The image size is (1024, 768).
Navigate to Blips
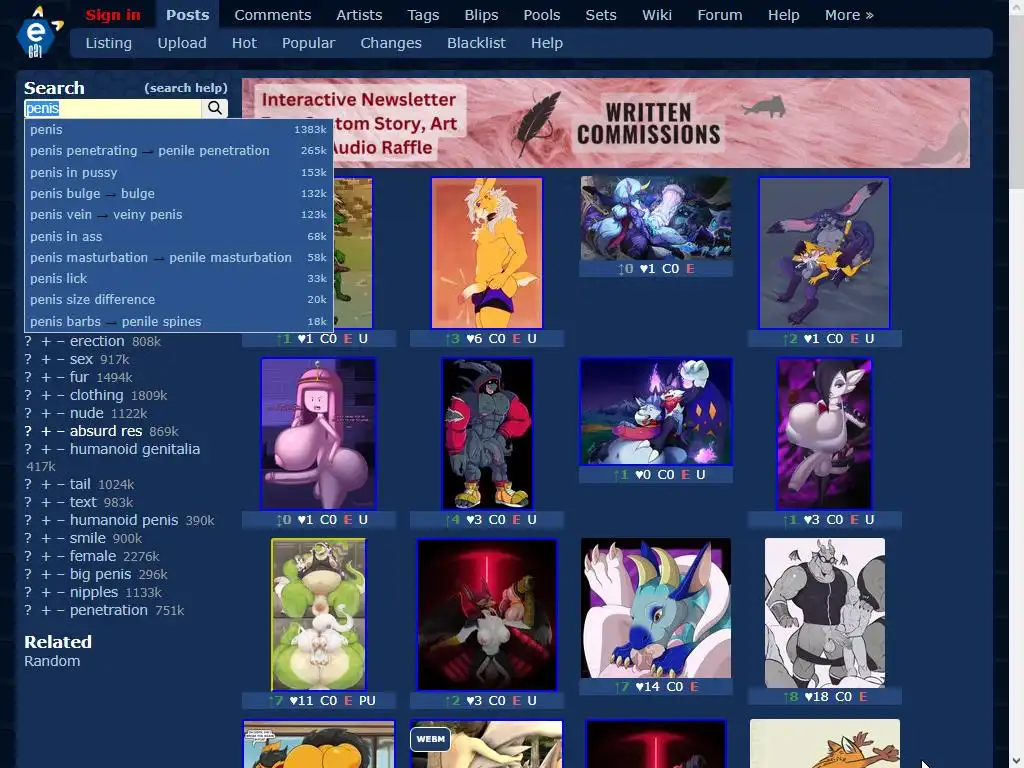481,15
